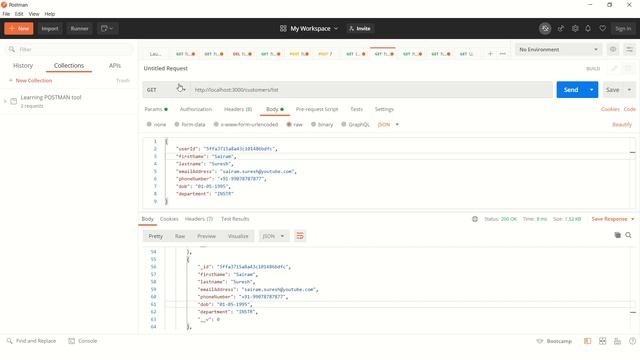This screenshot has height=360, width=640.
Task: Open the request Headers (8) tab
Action: pyautogui.click(x=238, y=109)
